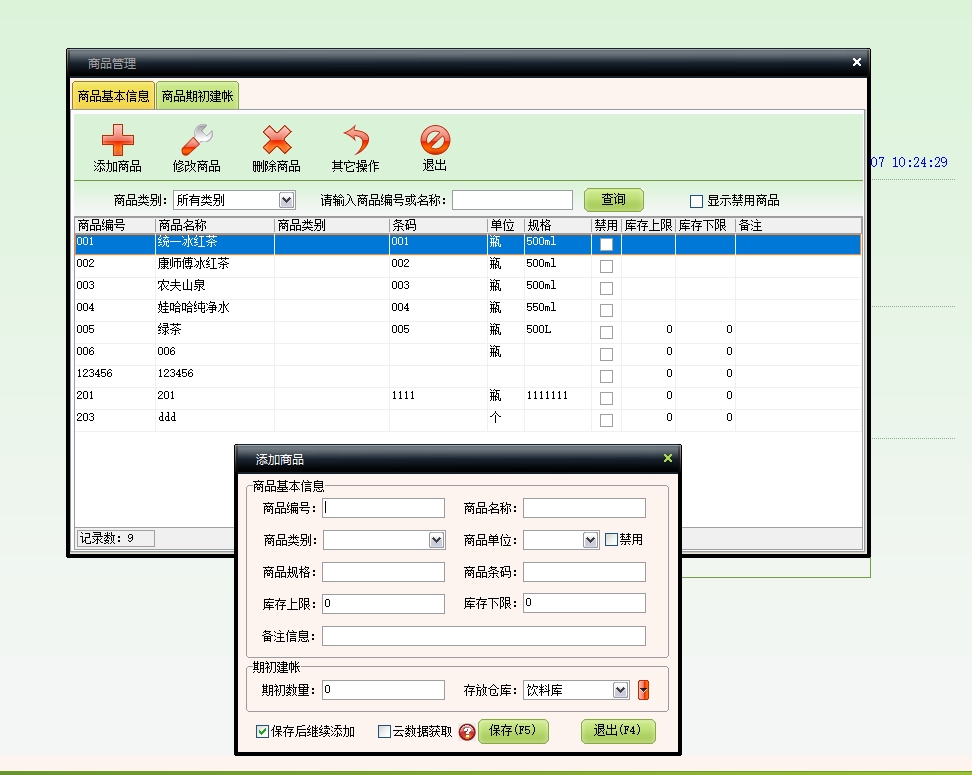Select the 商品基本信息 tab

[x=113, y=96]
